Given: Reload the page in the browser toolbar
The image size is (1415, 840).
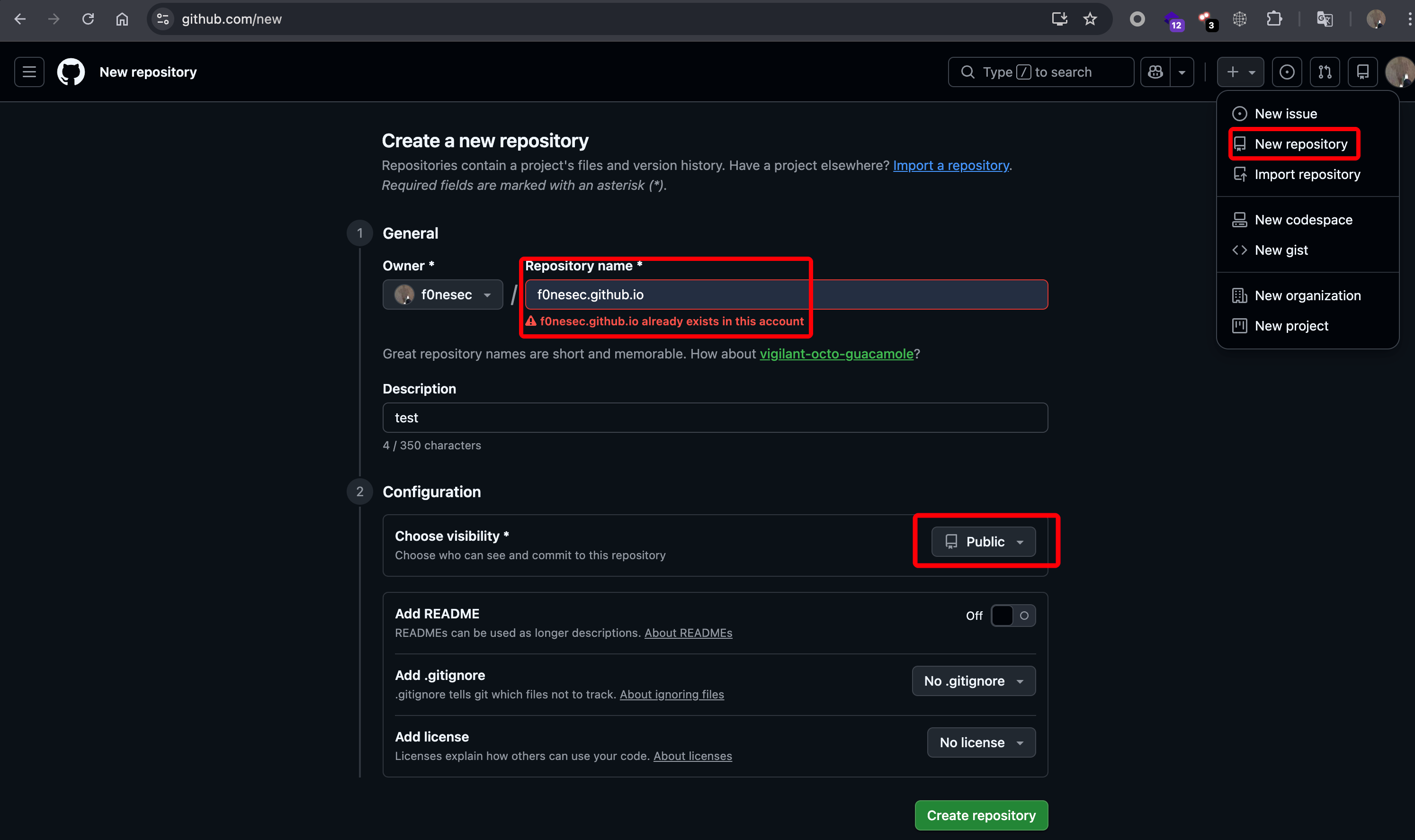Looking at the screenshot, I should (x=88, y=19).
